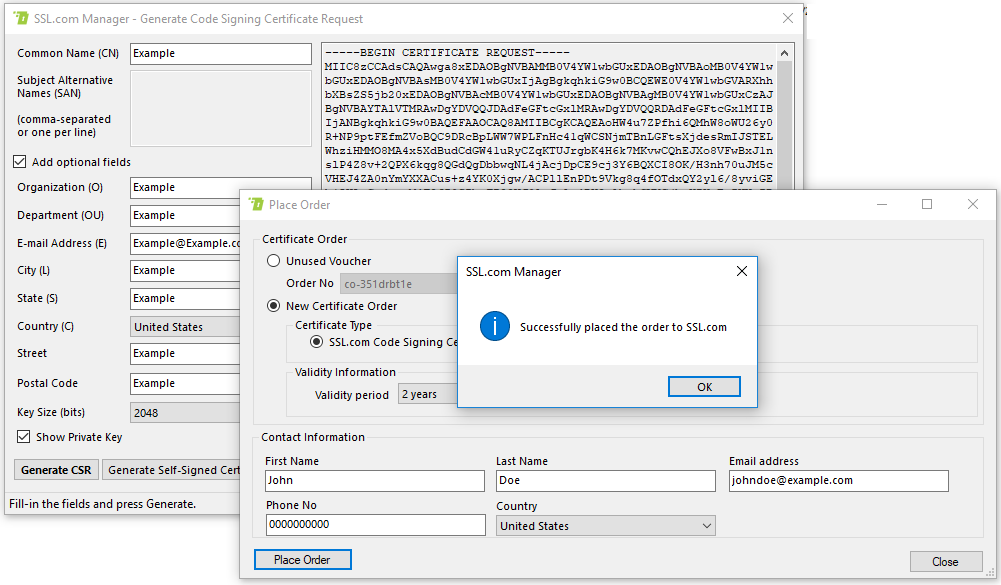Open the Country (C) dropdown in CSR form
This screenshot has height=585, width=1001.
point(186,327)
